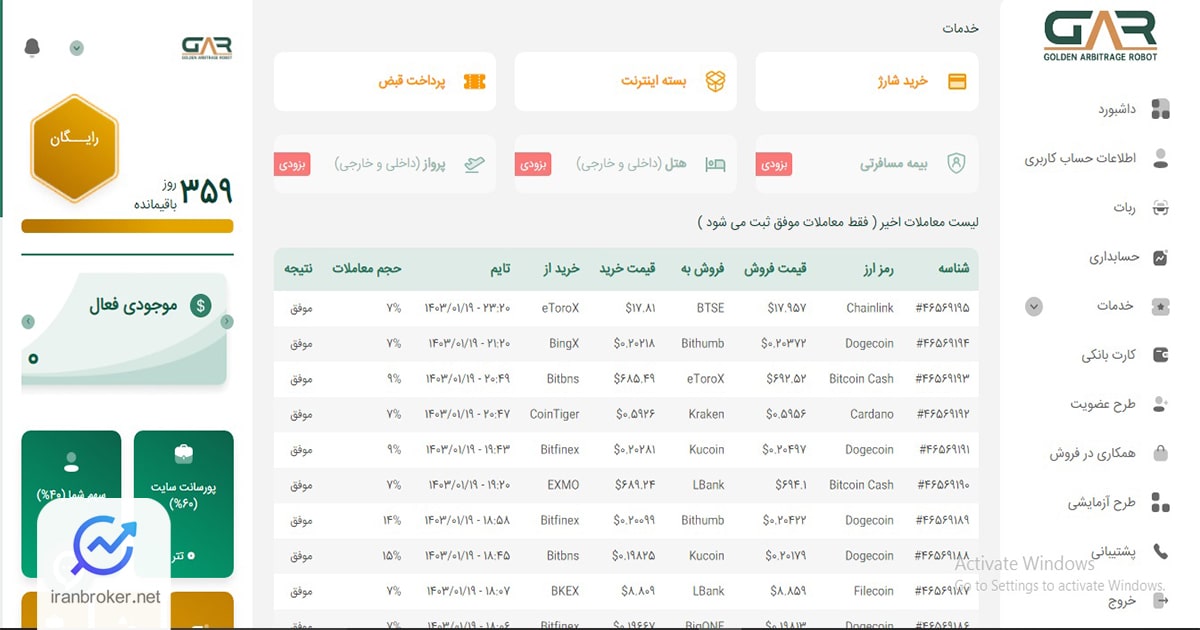Click the $692.52 sell price cell
Viewport: 1200px width, 630px height.
click(x=787, y=379)
